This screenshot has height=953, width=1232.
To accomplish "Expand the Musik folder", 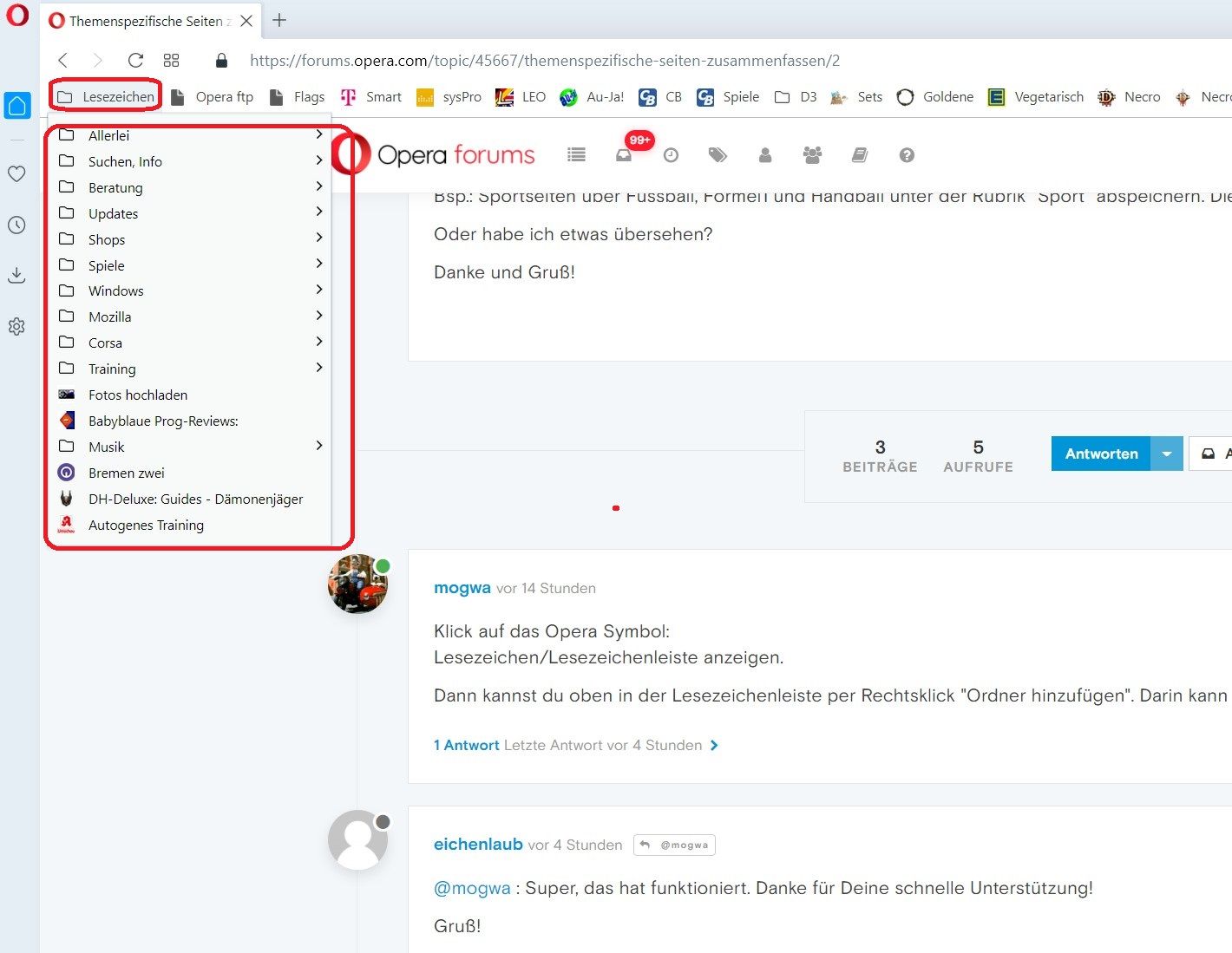I will [191, 447].
